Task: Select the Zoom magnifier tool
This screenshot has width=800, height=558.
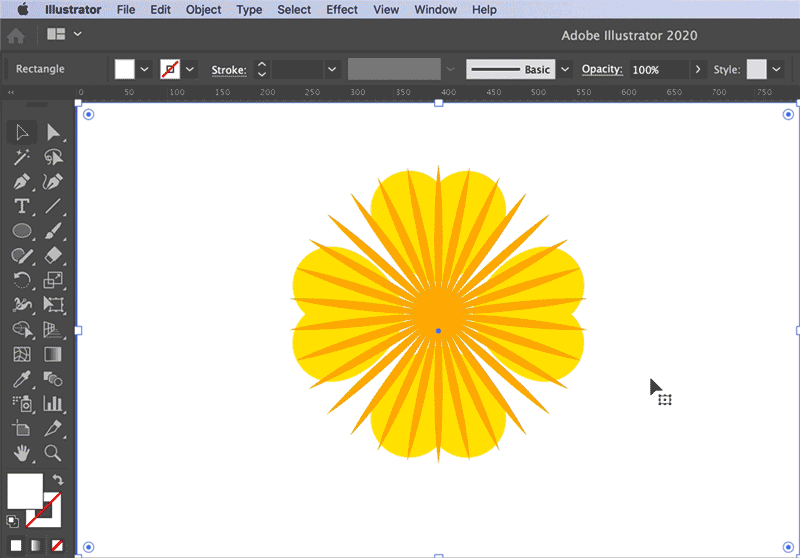Action: click(53, 453)
